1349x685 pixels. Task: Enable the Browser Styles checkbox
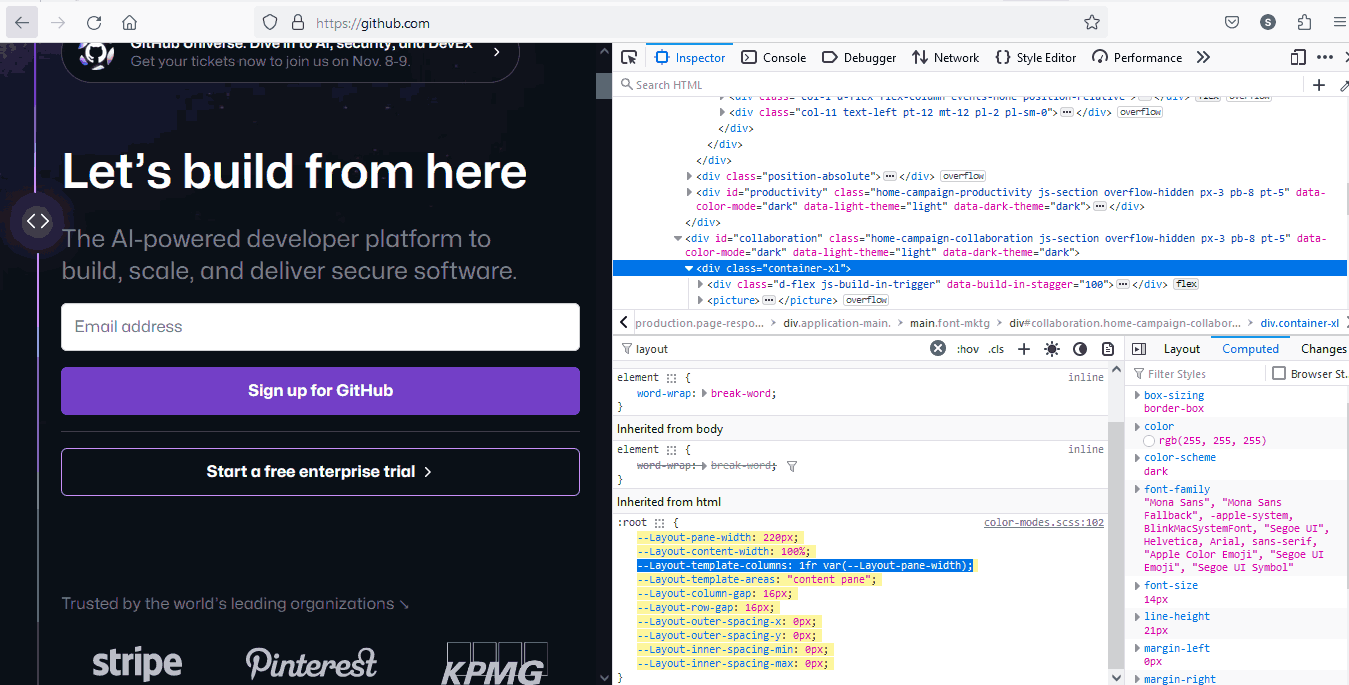coord(1279,372)
